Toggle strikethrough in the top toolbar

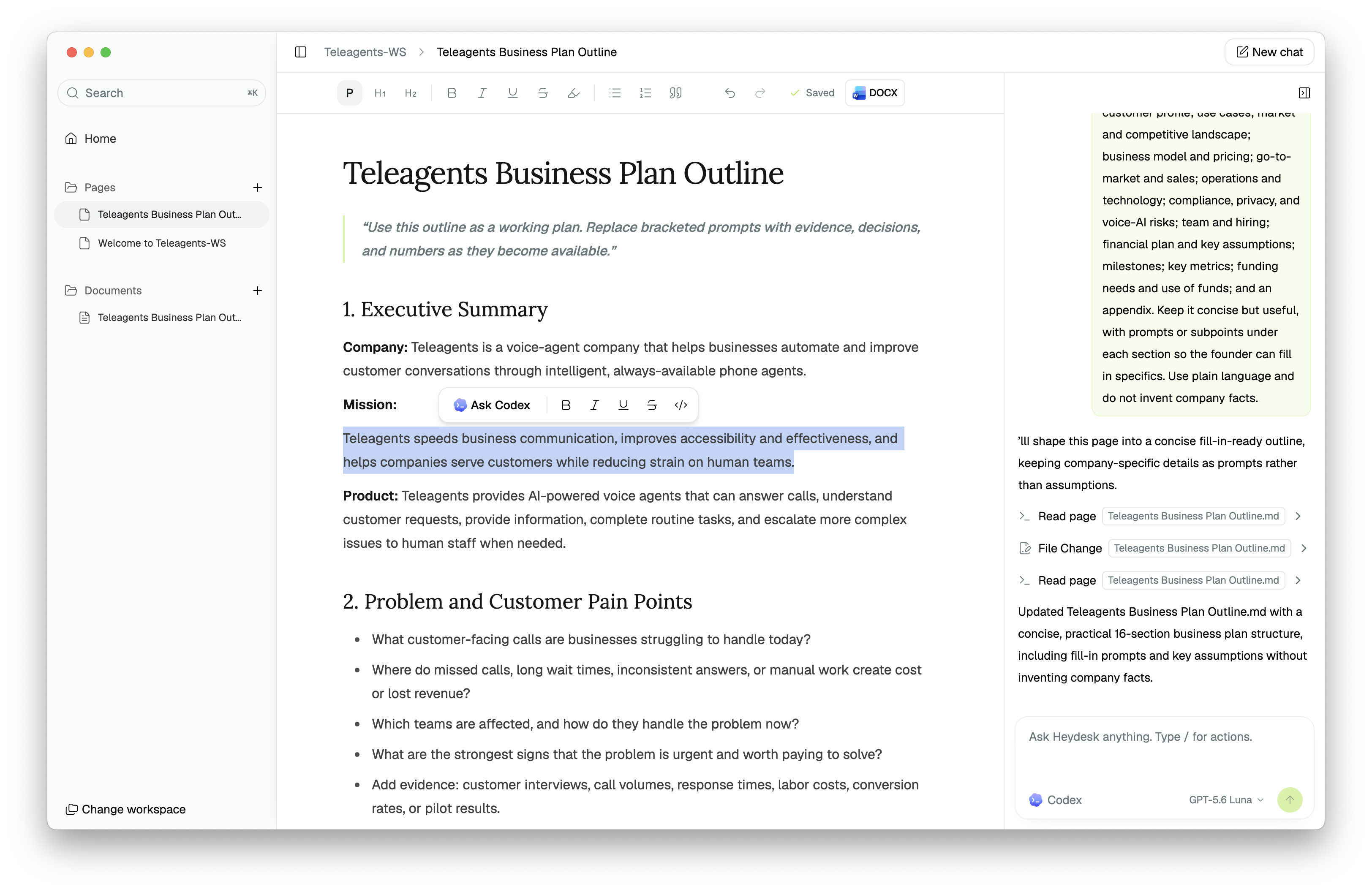click(543, 93)
